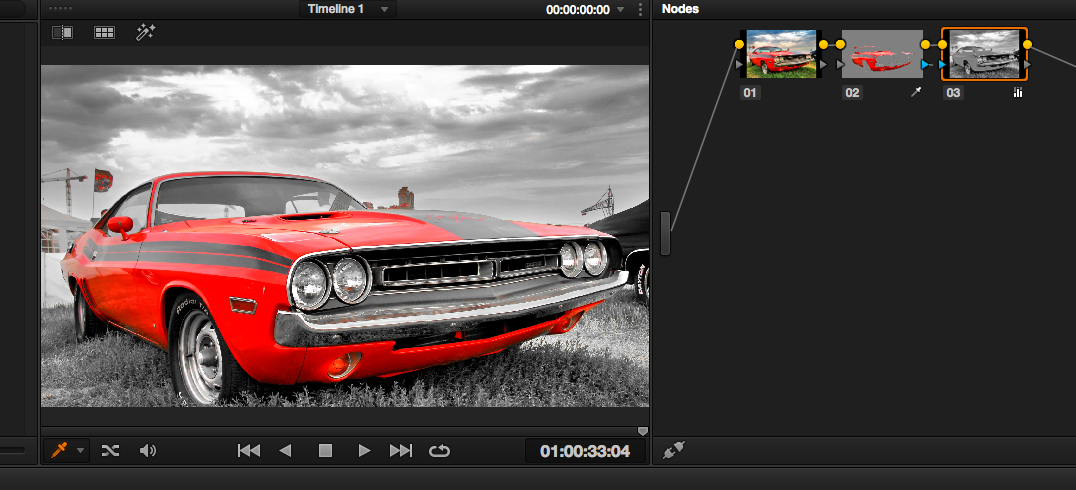
Task: Open eyedropper tool options arrow
Action: click(80, 451)
